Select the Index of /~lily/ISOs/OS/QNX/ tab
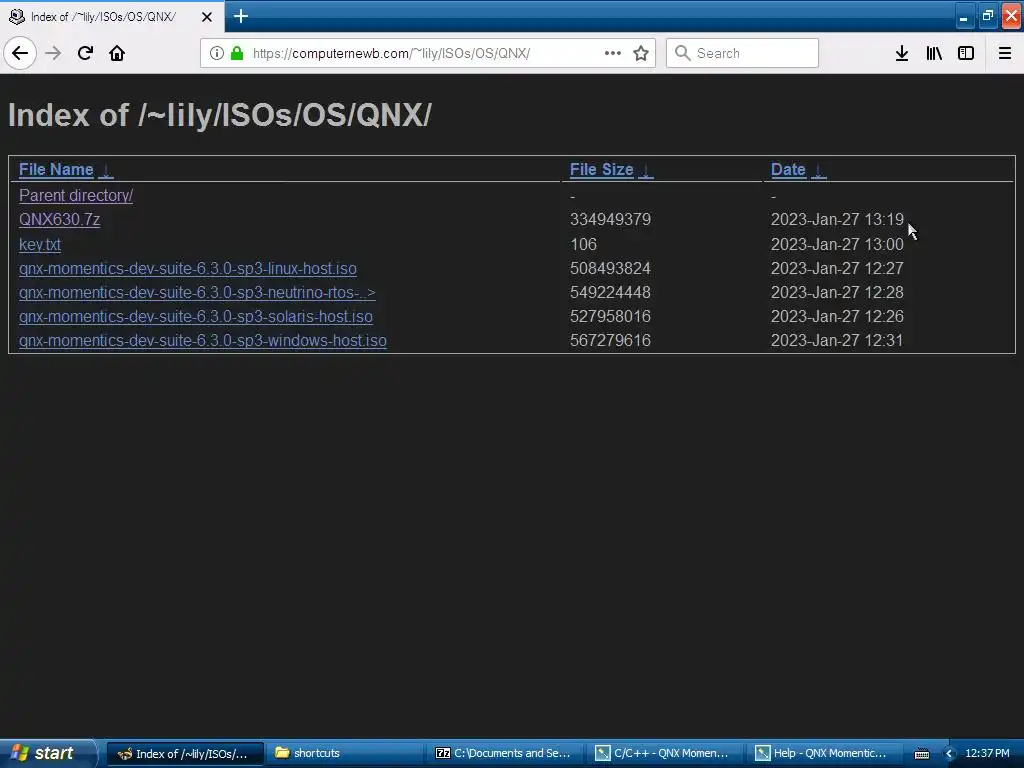 click(112, 16)
